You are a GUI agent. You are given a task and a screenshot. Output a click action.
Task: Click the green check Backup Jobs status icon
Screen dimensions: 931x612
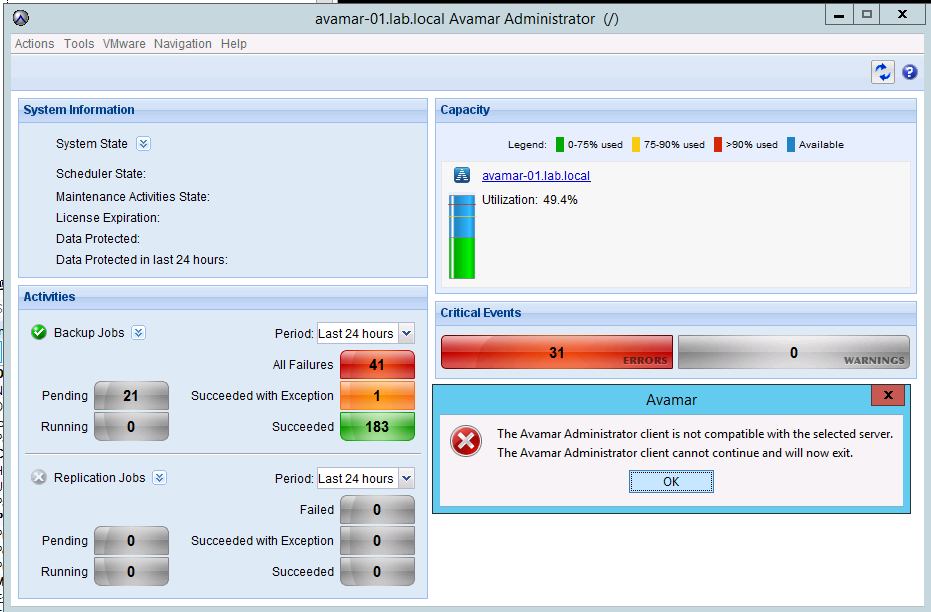click(39, 333)
